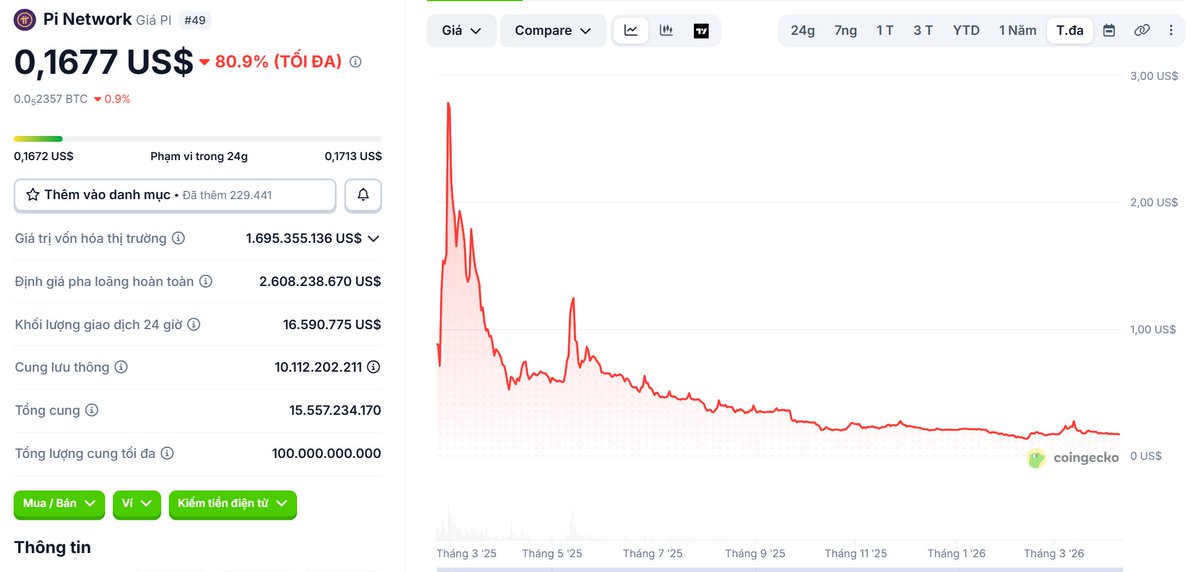
Task: Switch to candlestick chart view
Action: pos(666,30)
